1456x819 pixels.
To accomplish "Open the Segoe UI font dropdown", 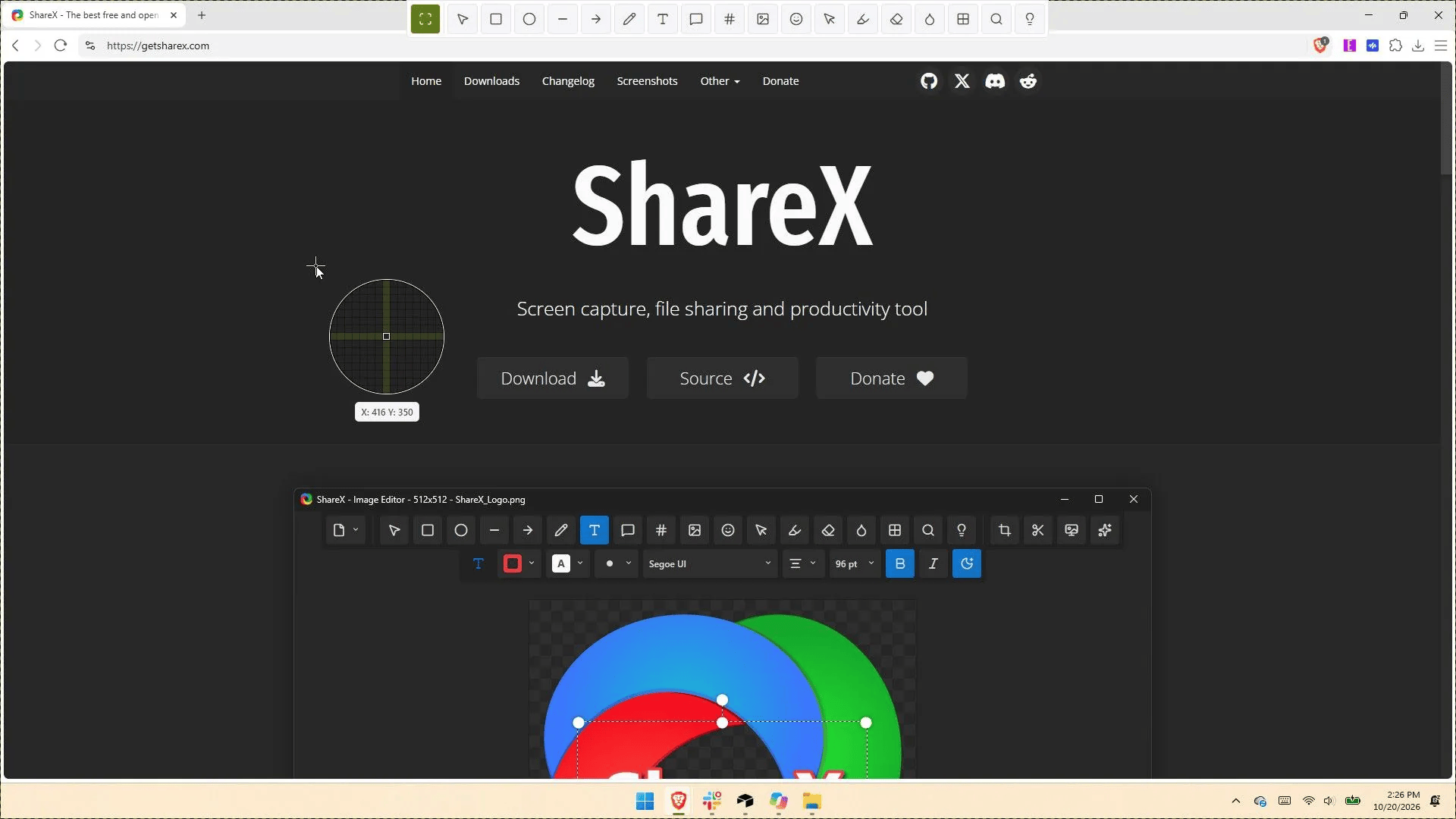I will pyautogui.click(x=710, y=563).
